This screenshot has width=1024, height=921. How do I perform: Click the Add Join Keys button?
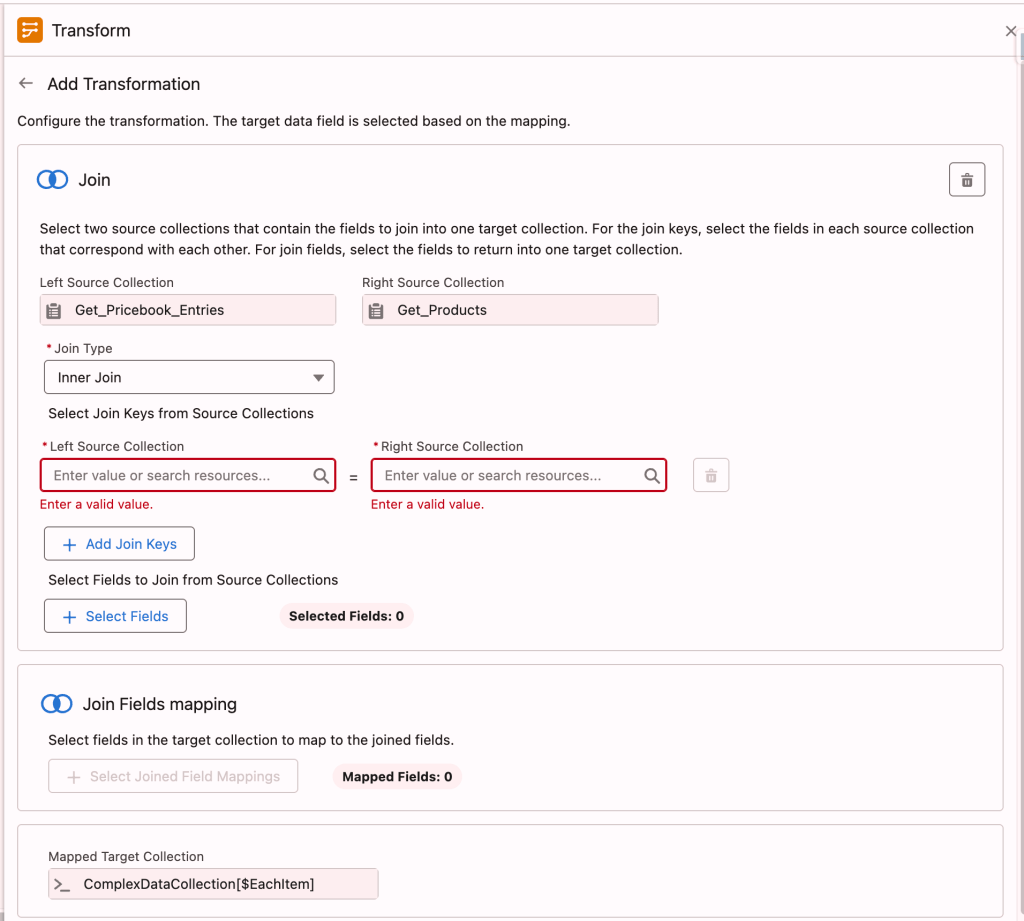point(119,543)
